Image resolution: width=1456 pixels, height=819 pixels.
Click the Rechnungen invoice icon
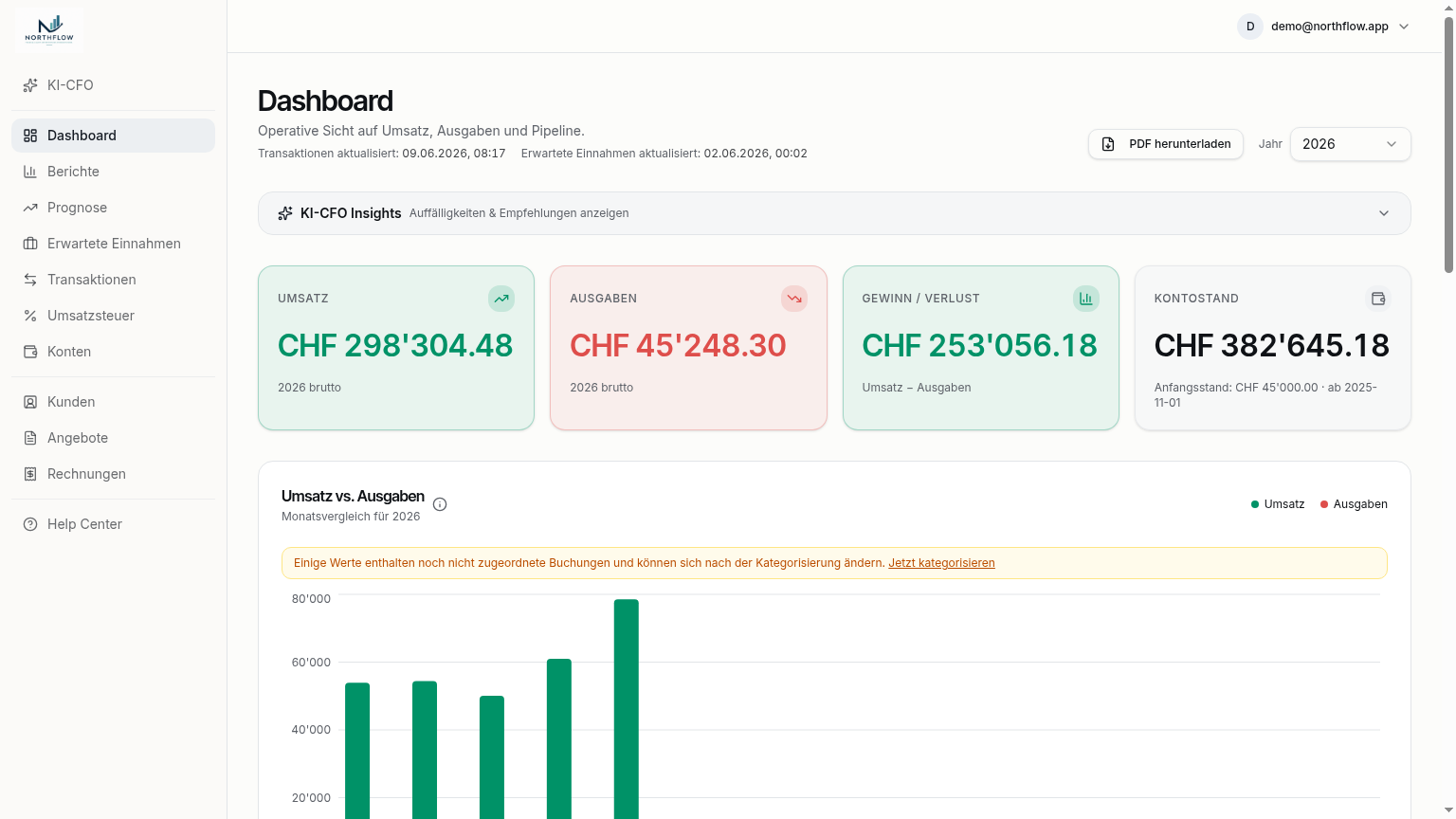[x=30, y=474]
